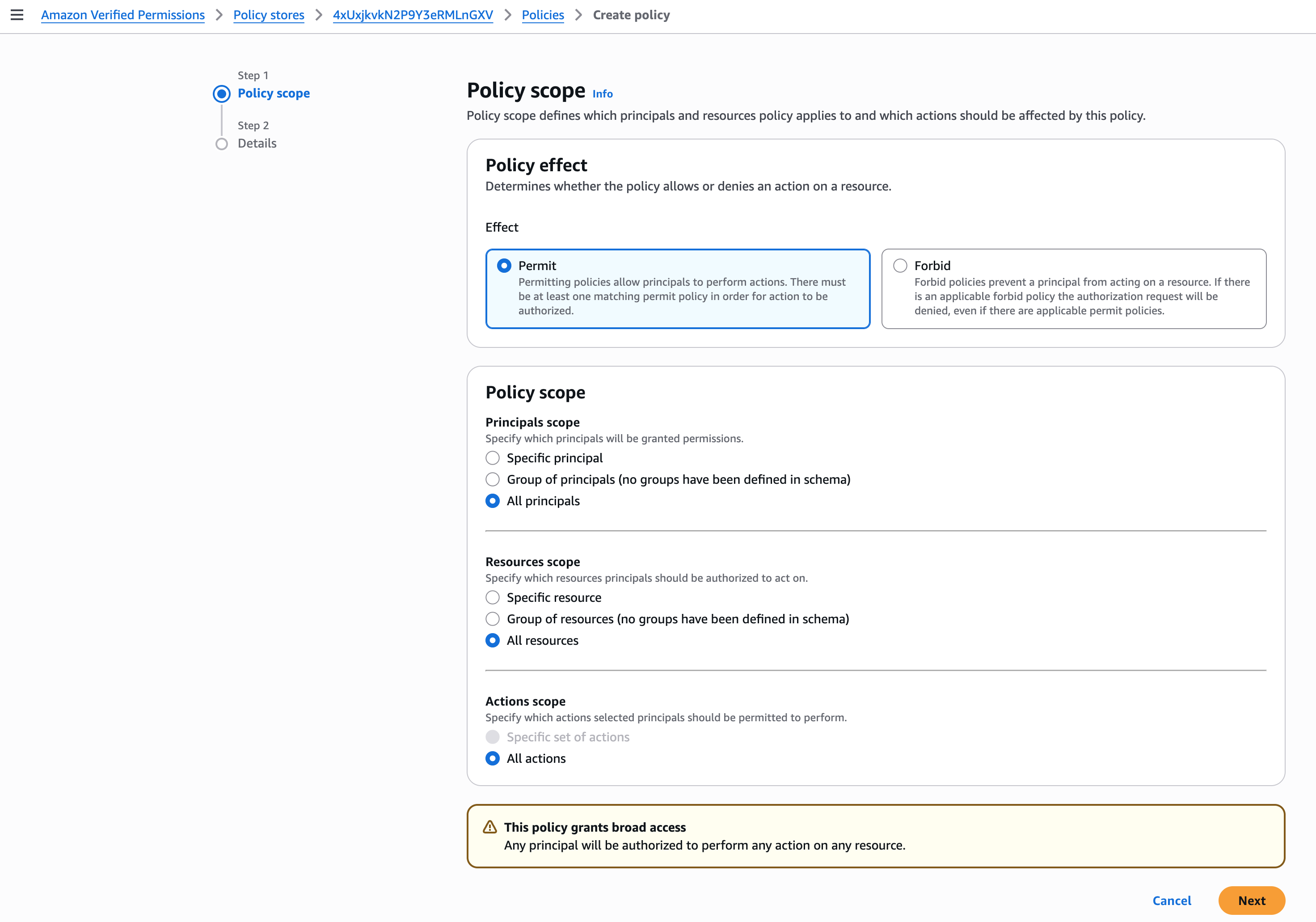Select the All actions radio button

(492, 759)
